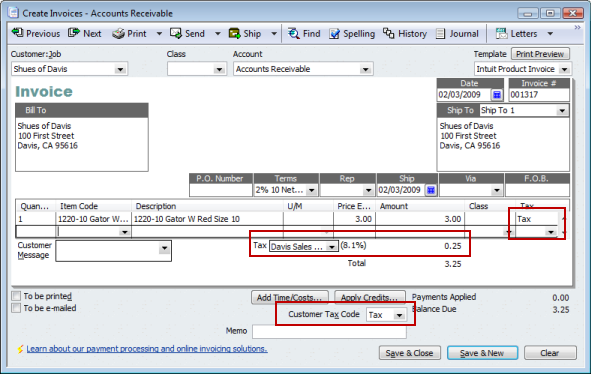Screen dimensions: 591x374
Task: Check the To be printed box
Action: pyautogui.click(x=16, y=296)
